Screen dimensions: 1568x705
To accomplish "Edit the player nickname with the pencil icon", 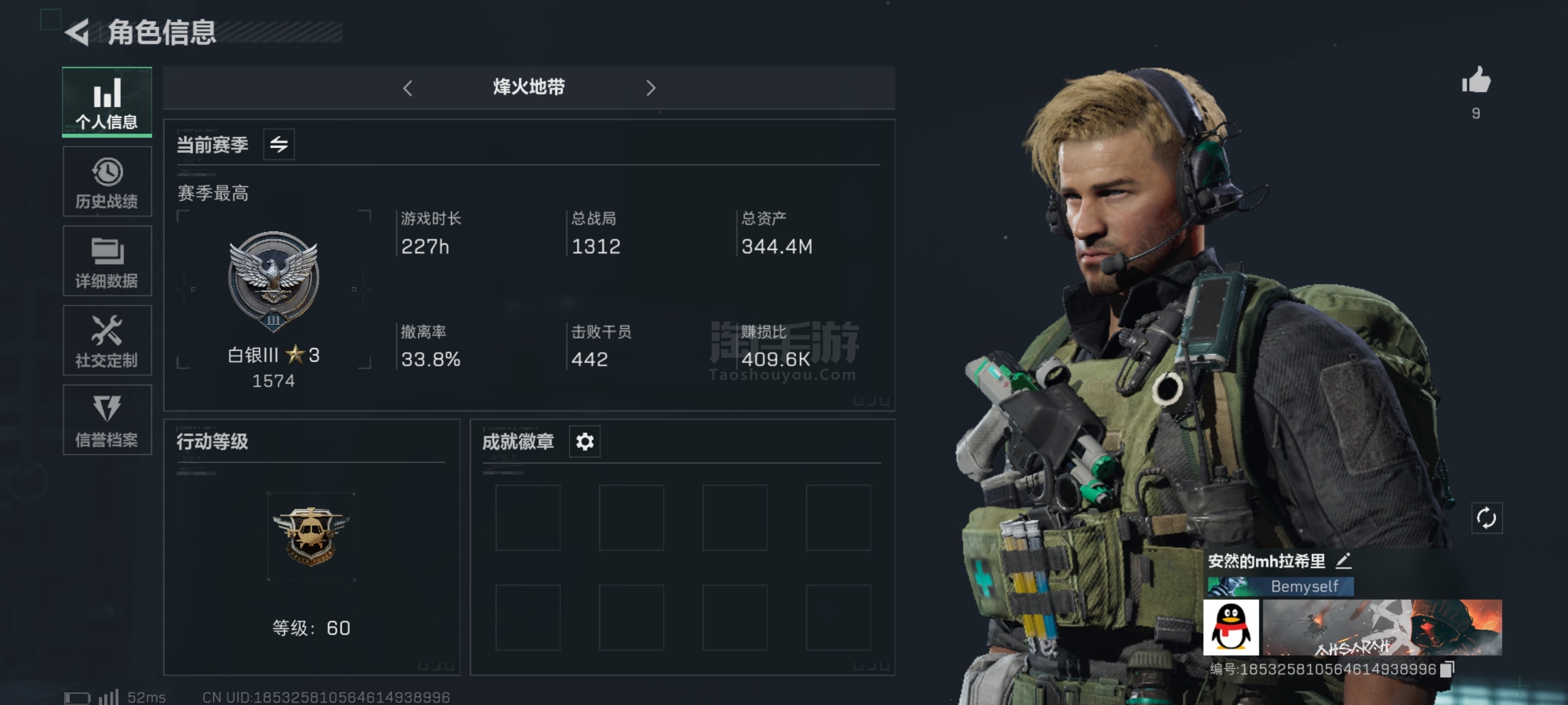I will 1344,560.
